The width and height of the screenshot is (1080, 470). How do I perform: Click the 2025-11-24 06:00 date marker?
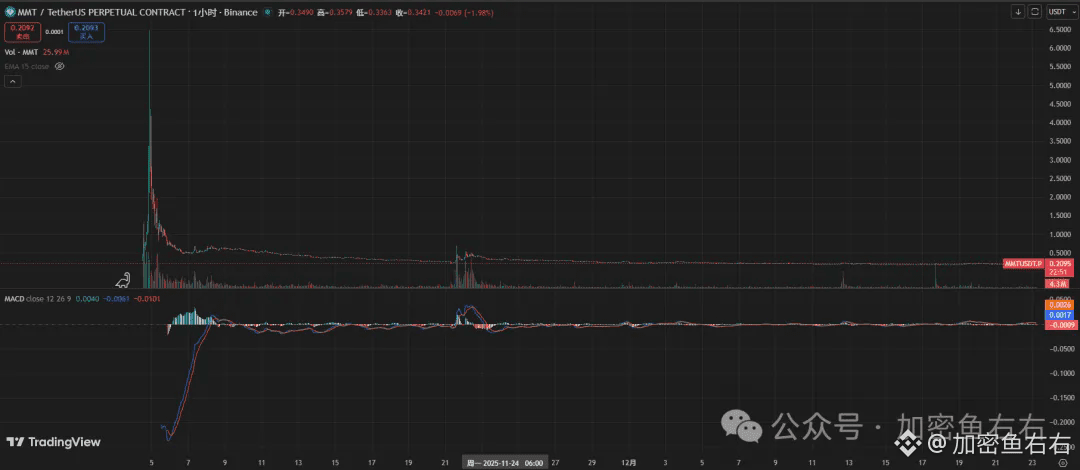[x=505, y=464]
